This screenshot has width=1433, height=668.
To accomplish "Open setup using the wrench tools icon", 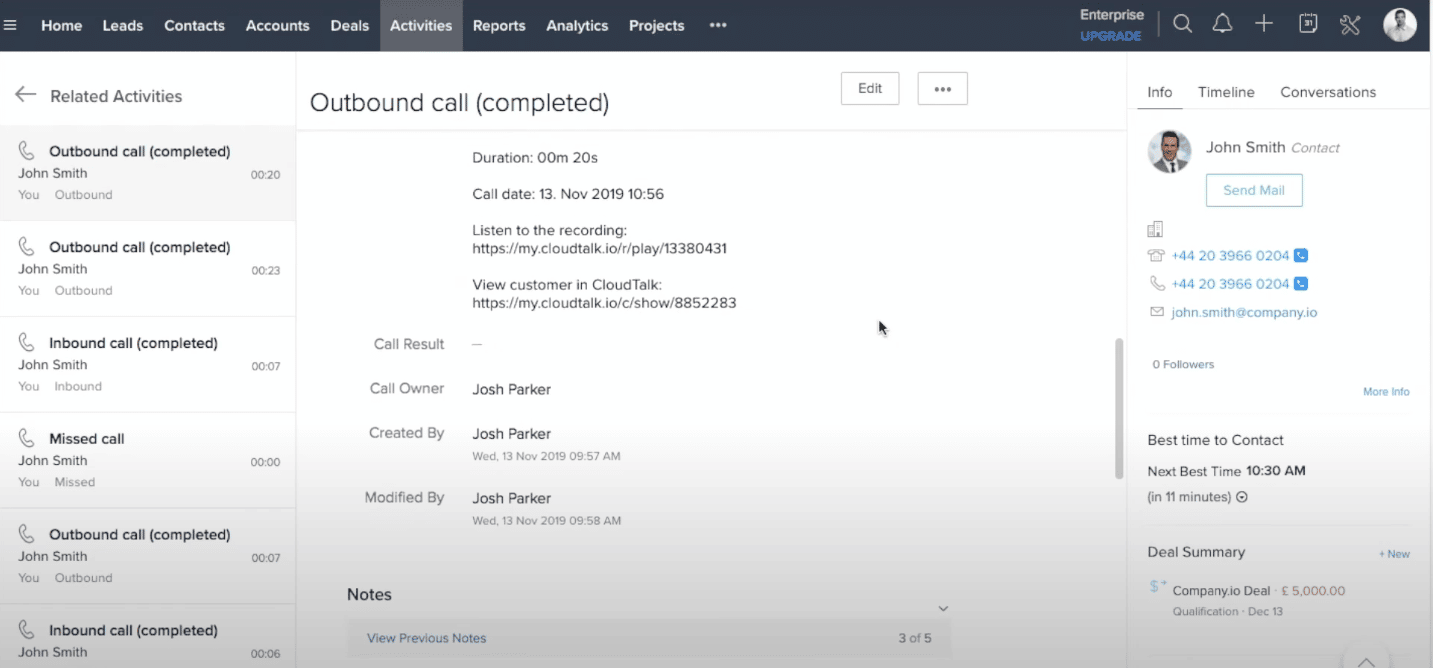I will click(x=1349, y=22).
